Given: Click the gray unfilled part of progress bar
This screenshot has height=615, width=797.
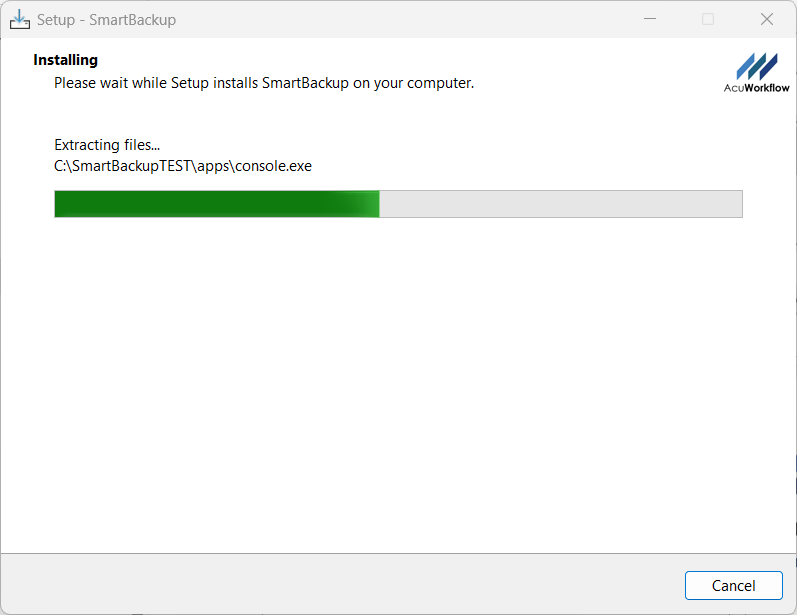Looking at the screenshot, I should 560,204.
